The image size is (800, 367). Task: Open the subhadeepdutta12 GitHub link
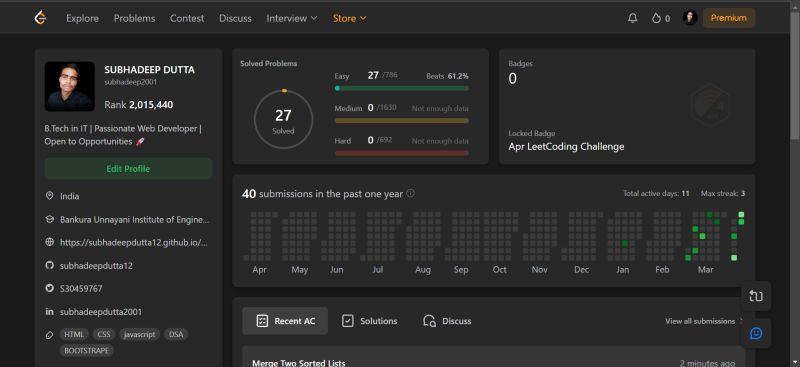point(96,266)
